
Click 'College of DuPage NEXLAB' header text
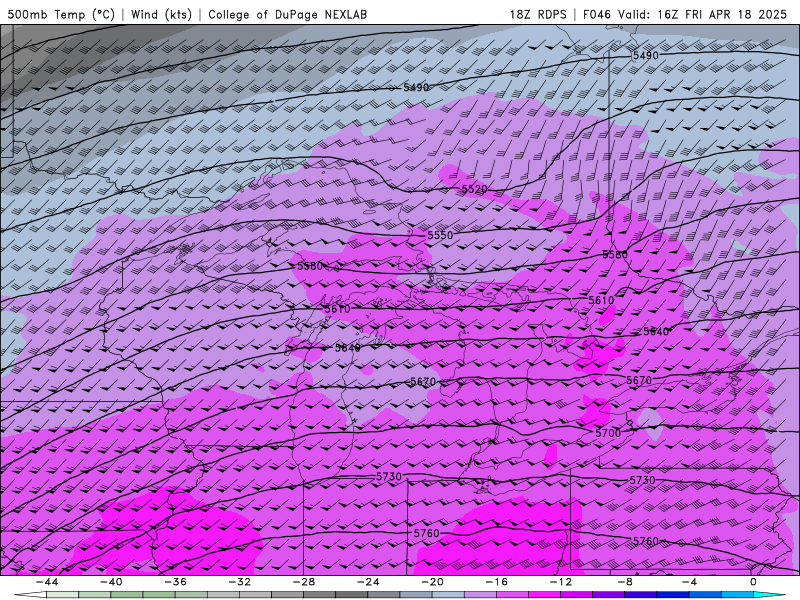(x=287, y=15)
